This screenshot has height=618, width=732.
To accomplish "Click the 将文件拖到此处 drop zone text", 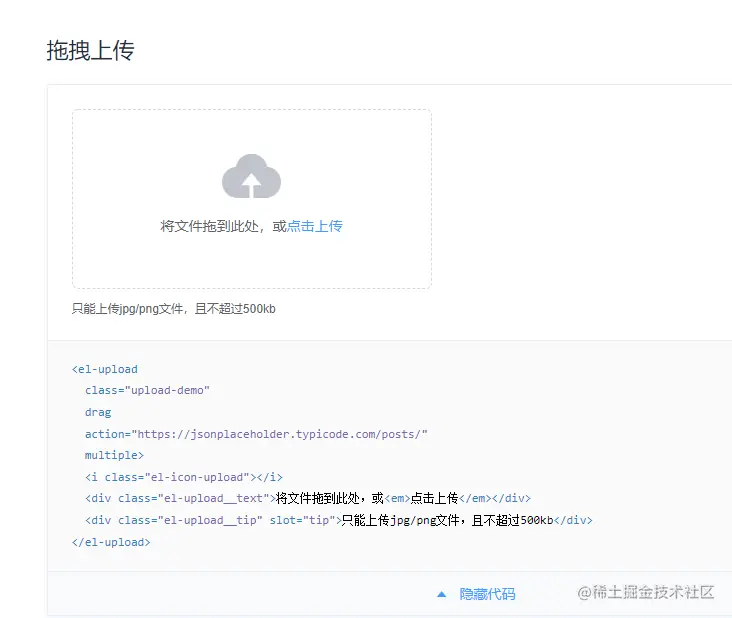I will coord(209,226).
